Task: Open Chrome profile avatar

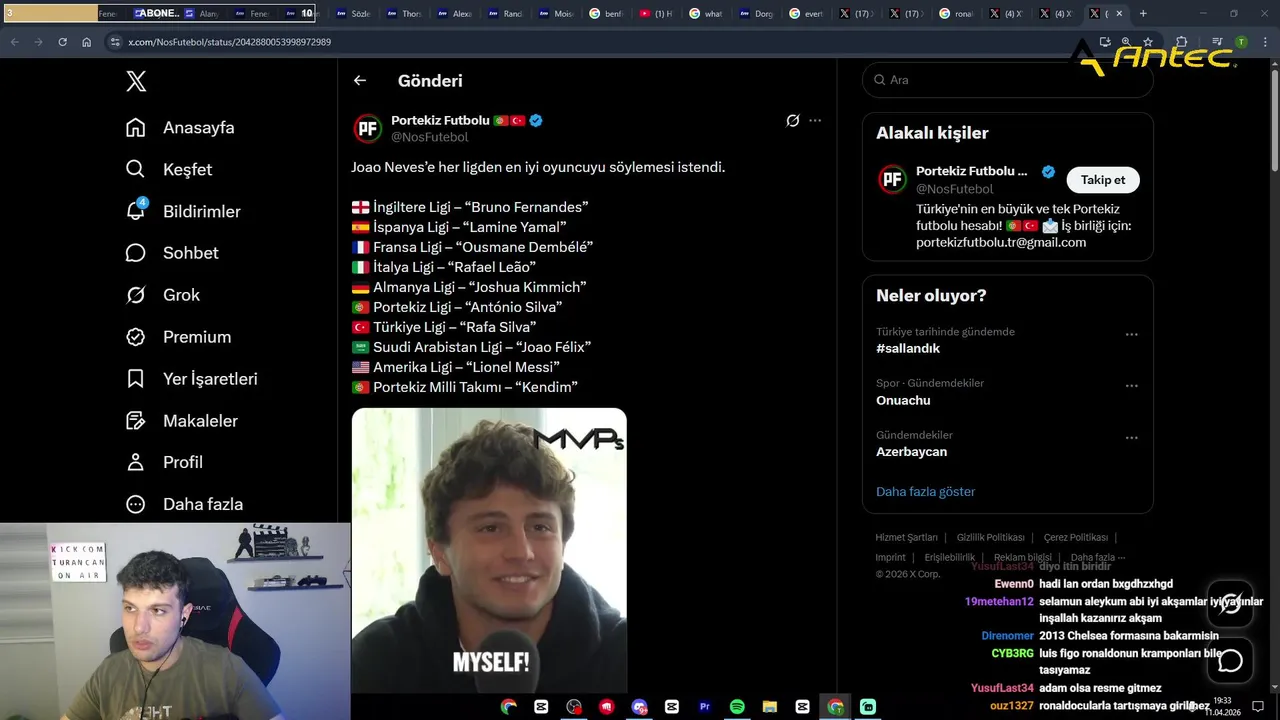Action: [1241, 42]
